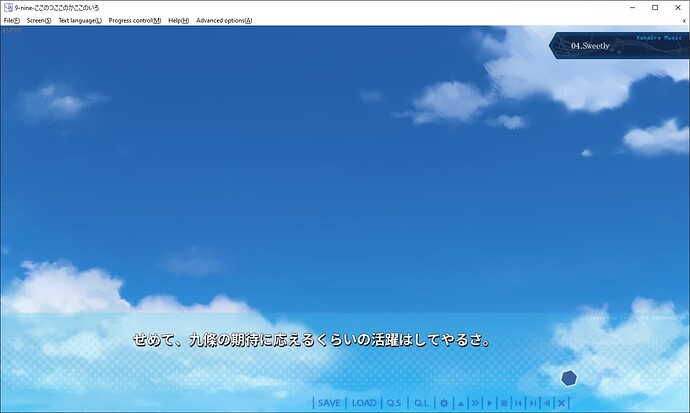
Task: Jump to previous scene icon
Action: click(x=518, y=403)
